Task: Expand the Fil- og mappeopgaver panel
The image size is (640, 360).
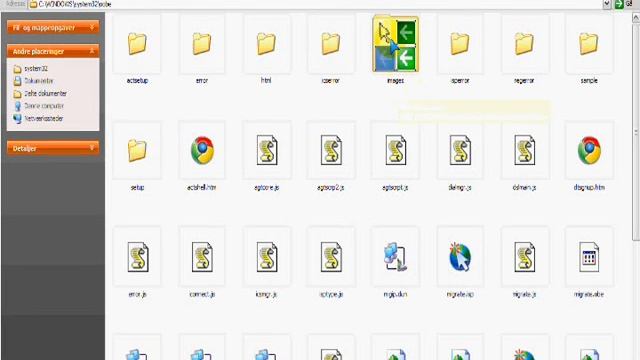Action: [x=53, y=27]
